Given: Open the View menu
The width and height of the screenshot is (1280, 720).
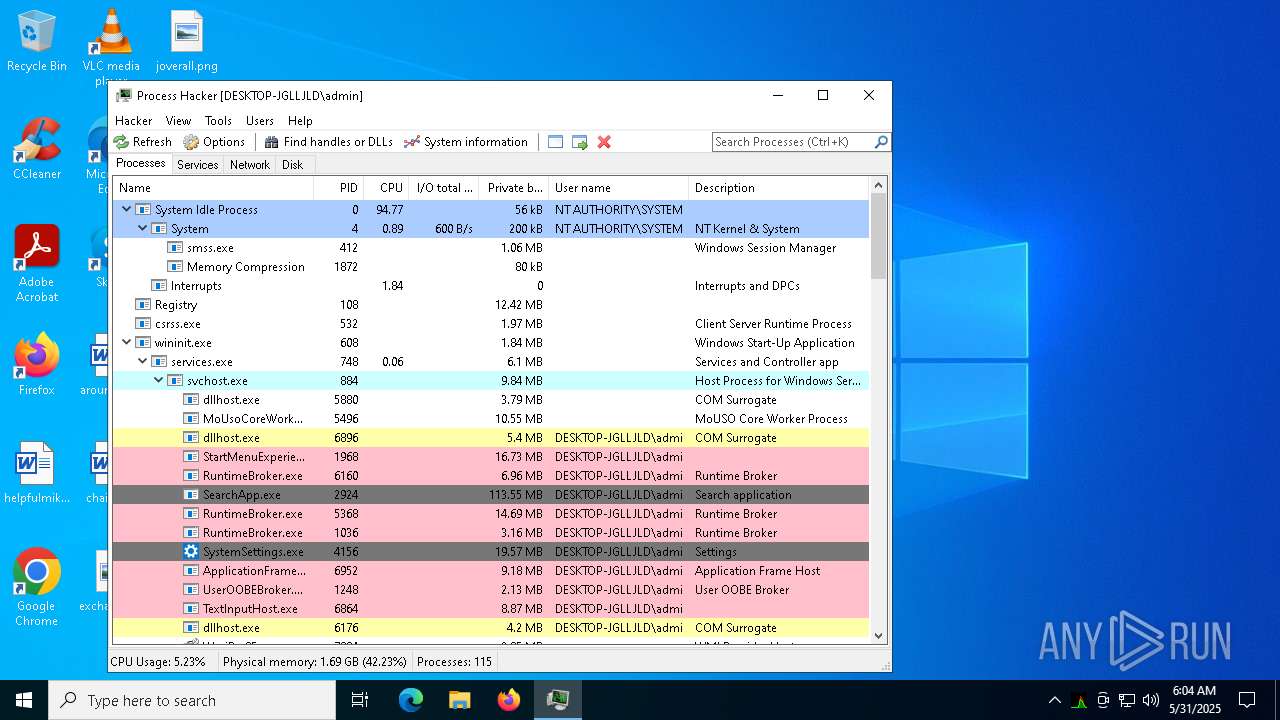Looking at the screenshot, I should 178,120.
